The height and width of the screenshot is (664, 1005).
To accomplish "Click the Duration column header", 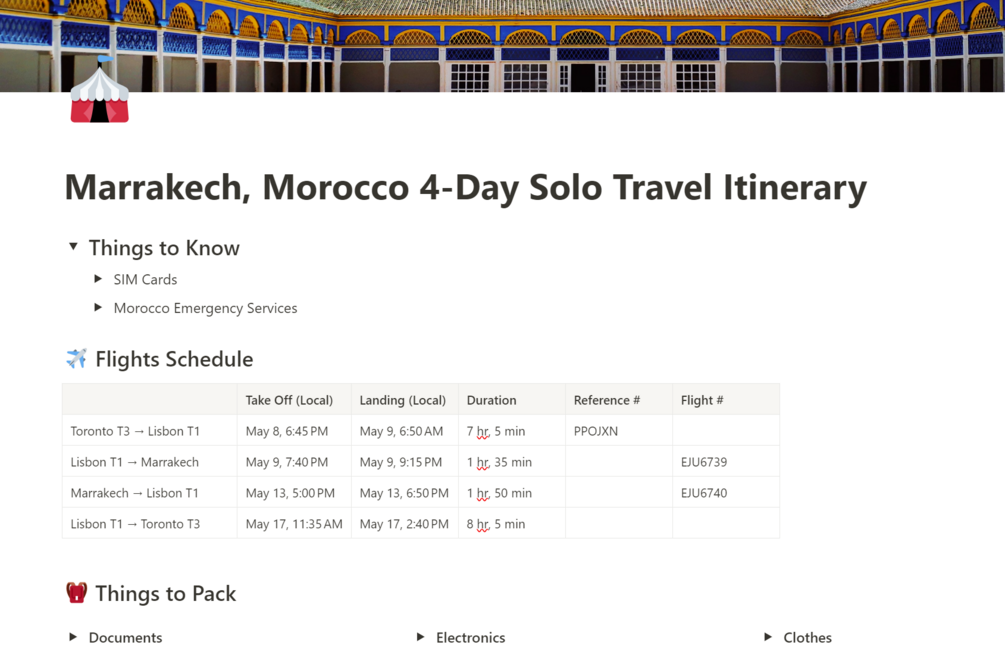I will 491,400.
